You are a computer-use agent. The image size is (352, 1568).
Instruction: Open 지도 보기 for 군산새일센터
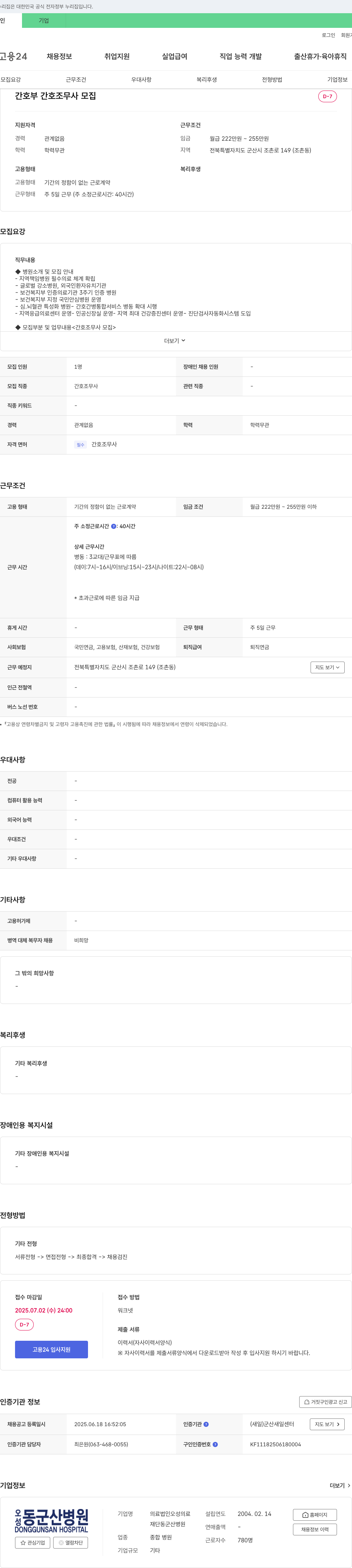328,1424
